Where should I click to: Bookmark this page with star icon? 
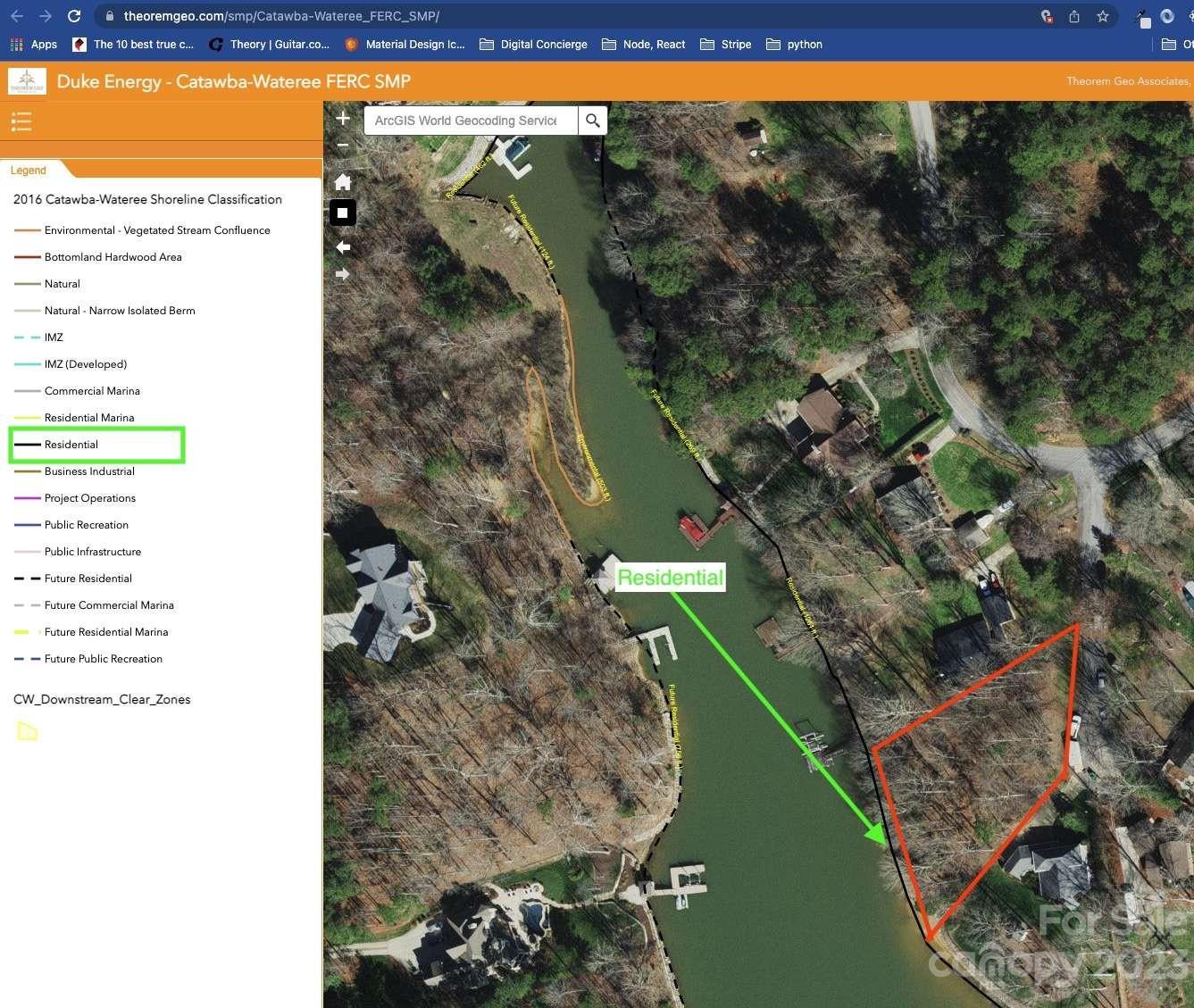pyautogui.click(x=1103, y=16)
